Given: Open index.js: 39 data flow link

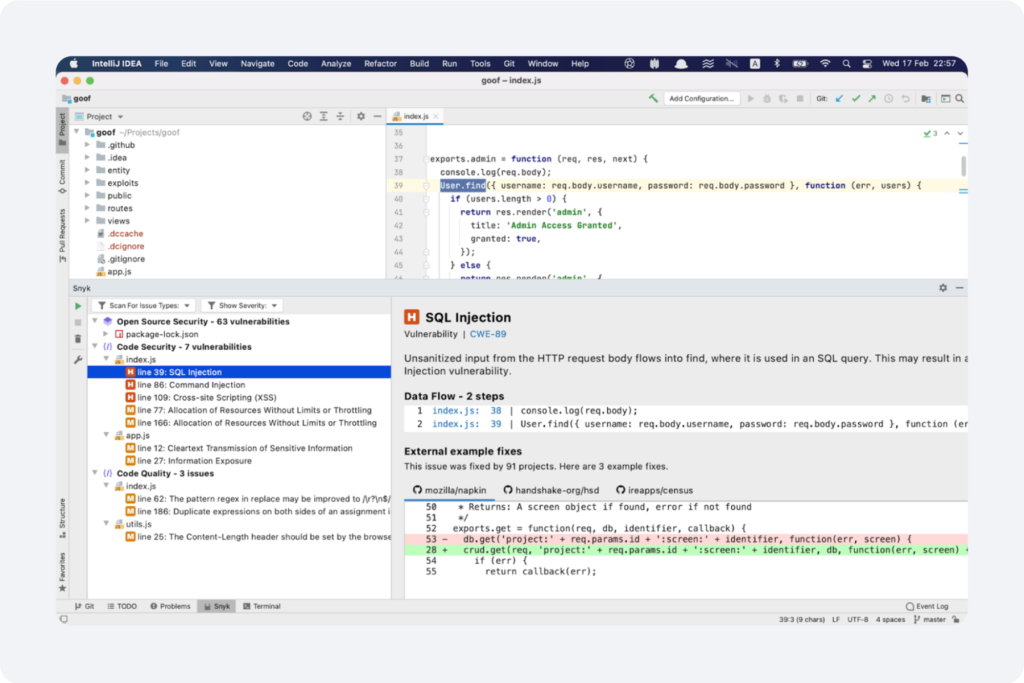Looking at the screenshot, I should coord(466,424).
